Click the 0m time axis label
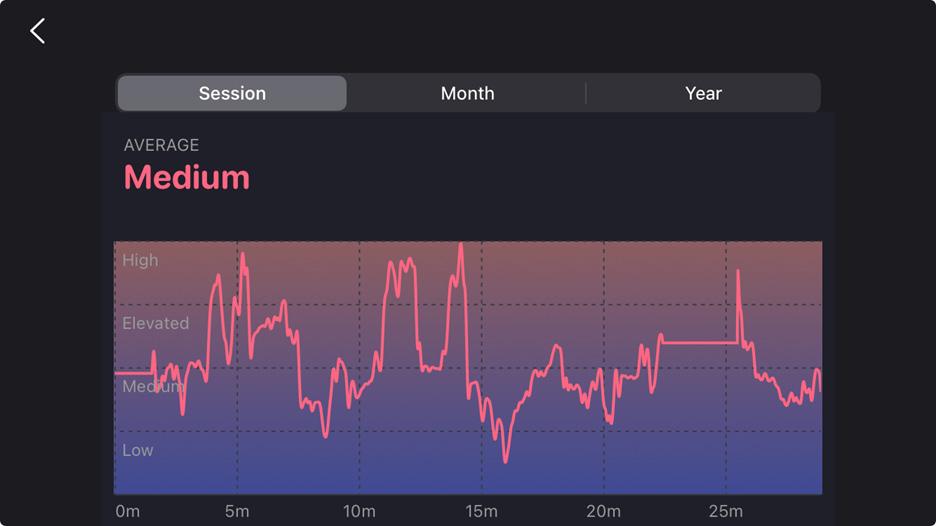This screenshot has width=936, height=526. click(x=127, y=511)
